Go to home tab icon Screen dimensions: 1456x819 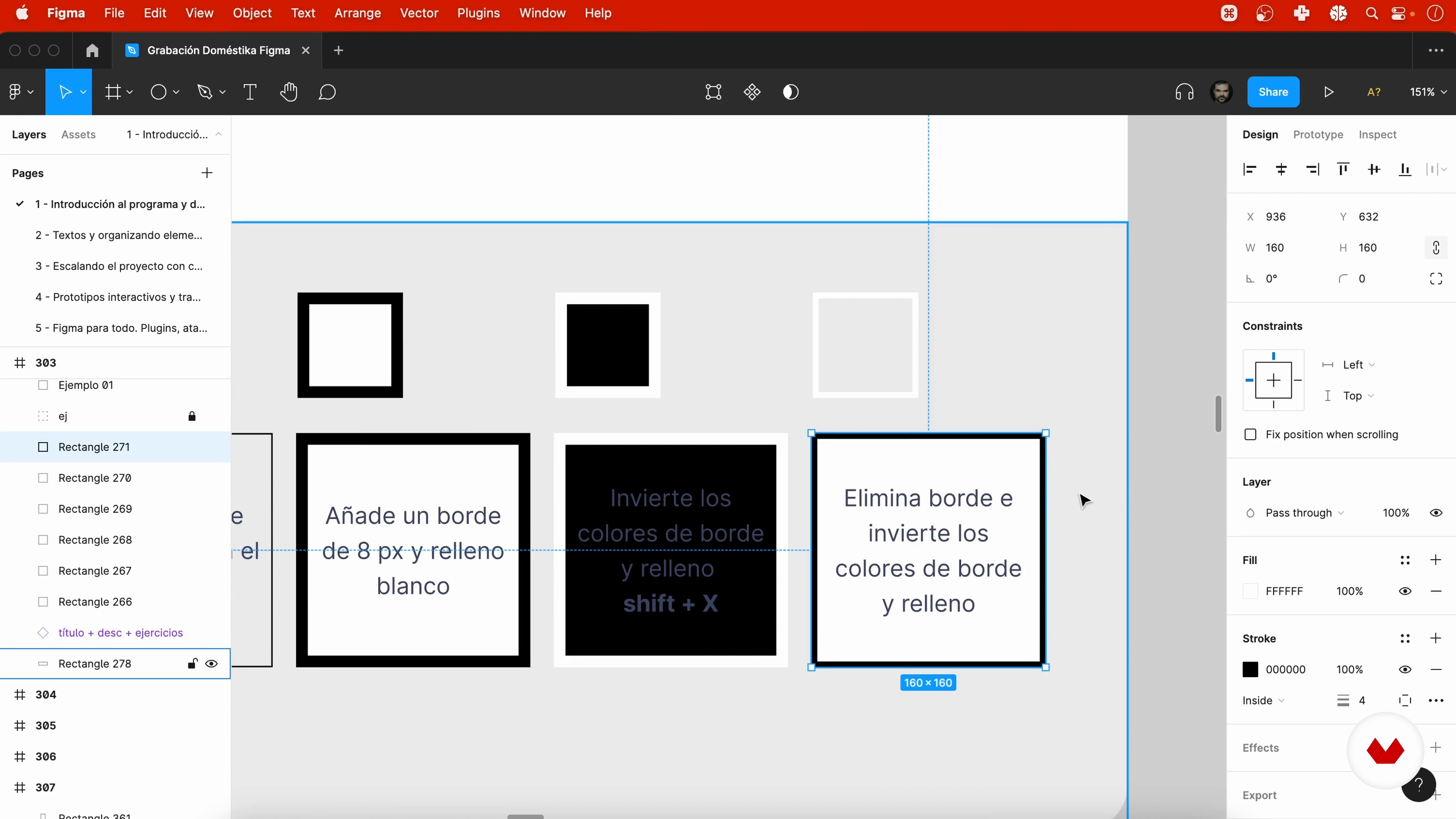pos(92,50)
